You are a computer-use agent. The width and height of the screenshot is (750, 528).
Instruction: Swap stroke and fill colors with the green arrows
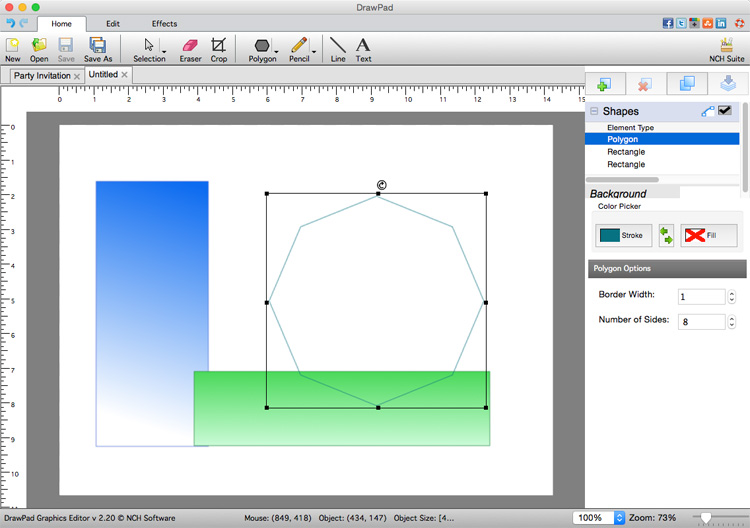click(666, 236)
